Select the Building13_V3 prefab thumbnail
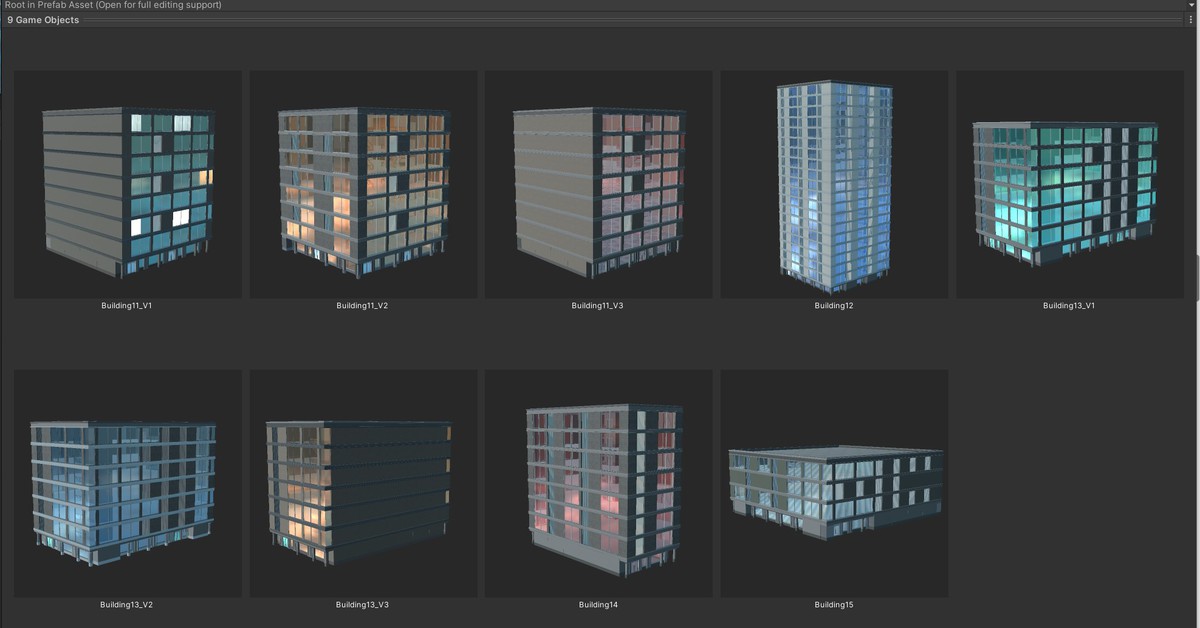Screen dimensions: 1200x628 click(x=362, y=483)
